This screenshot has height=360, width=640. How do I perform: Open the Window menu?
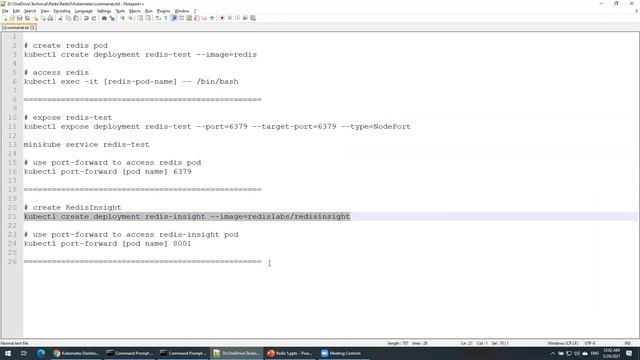tap(182, 11)
